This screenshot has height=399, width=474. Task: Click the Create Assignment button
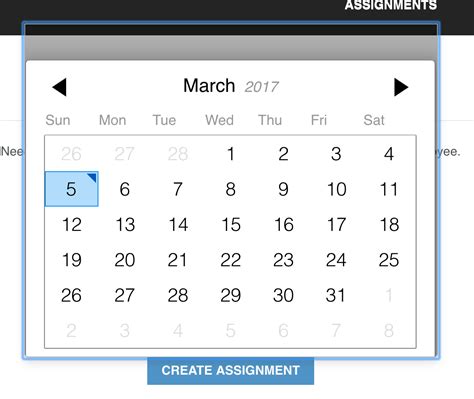pyautogui.click(x=230, y=370)
